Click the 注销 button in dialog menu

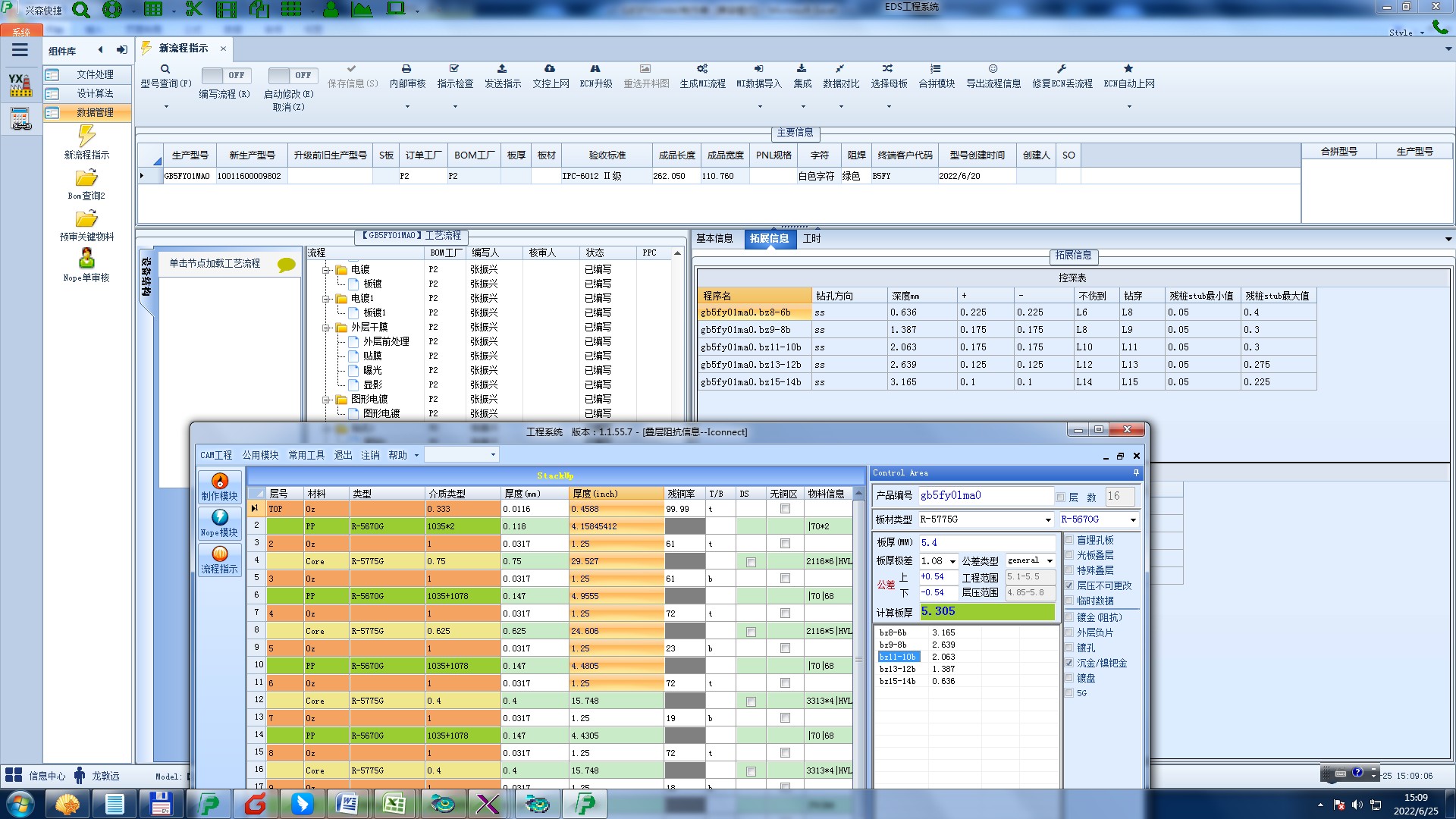coord(370,455)
